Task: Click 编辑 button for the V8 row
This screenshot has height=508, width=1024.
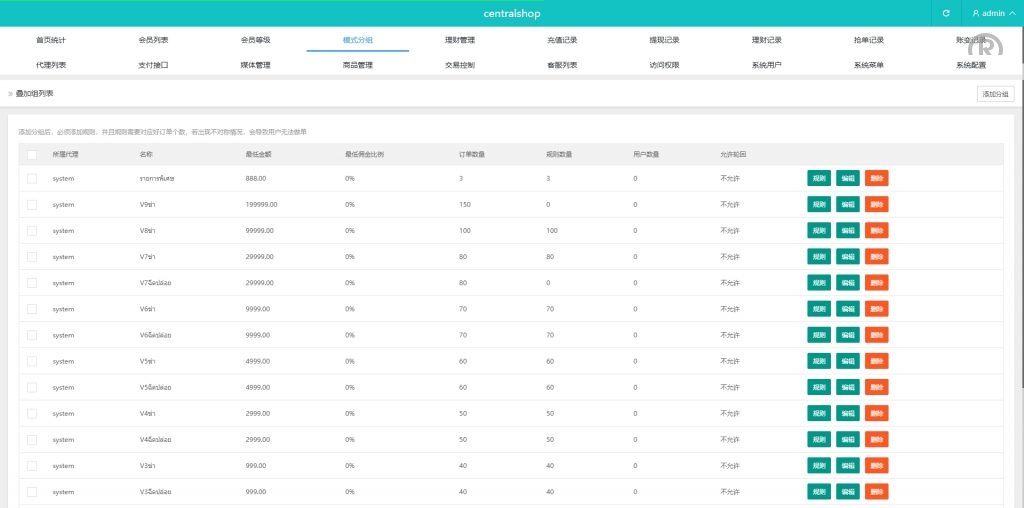Action: point(848,230)
